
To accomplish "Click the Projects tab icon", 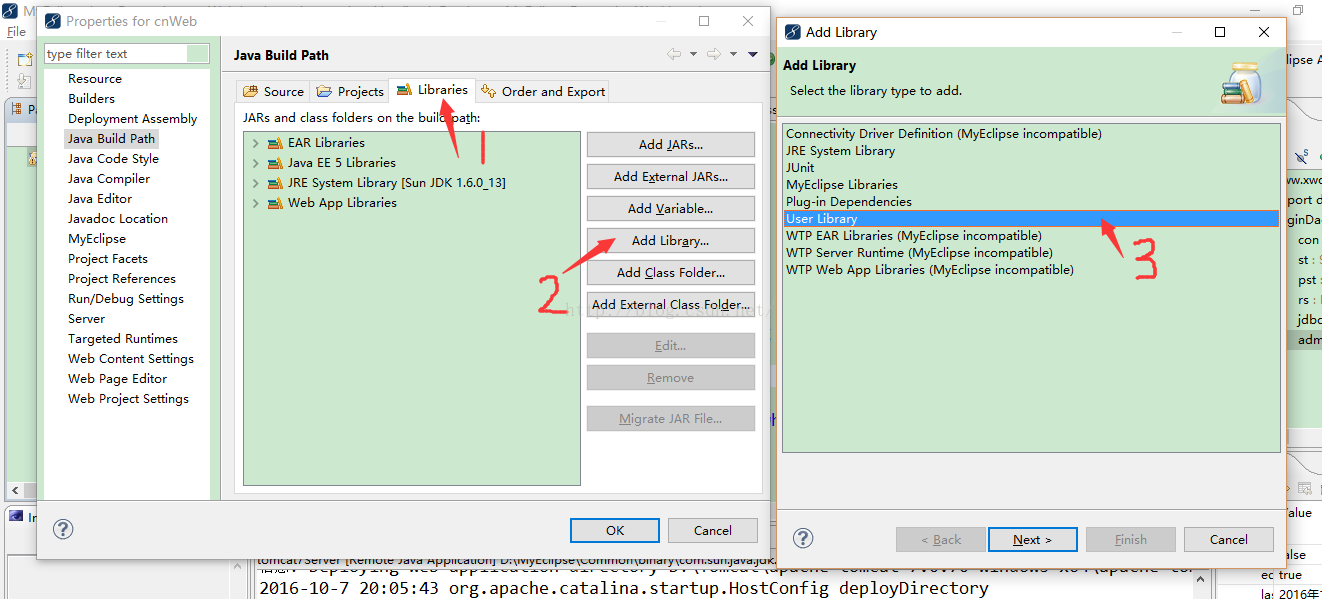I will (x=324, y=91).
